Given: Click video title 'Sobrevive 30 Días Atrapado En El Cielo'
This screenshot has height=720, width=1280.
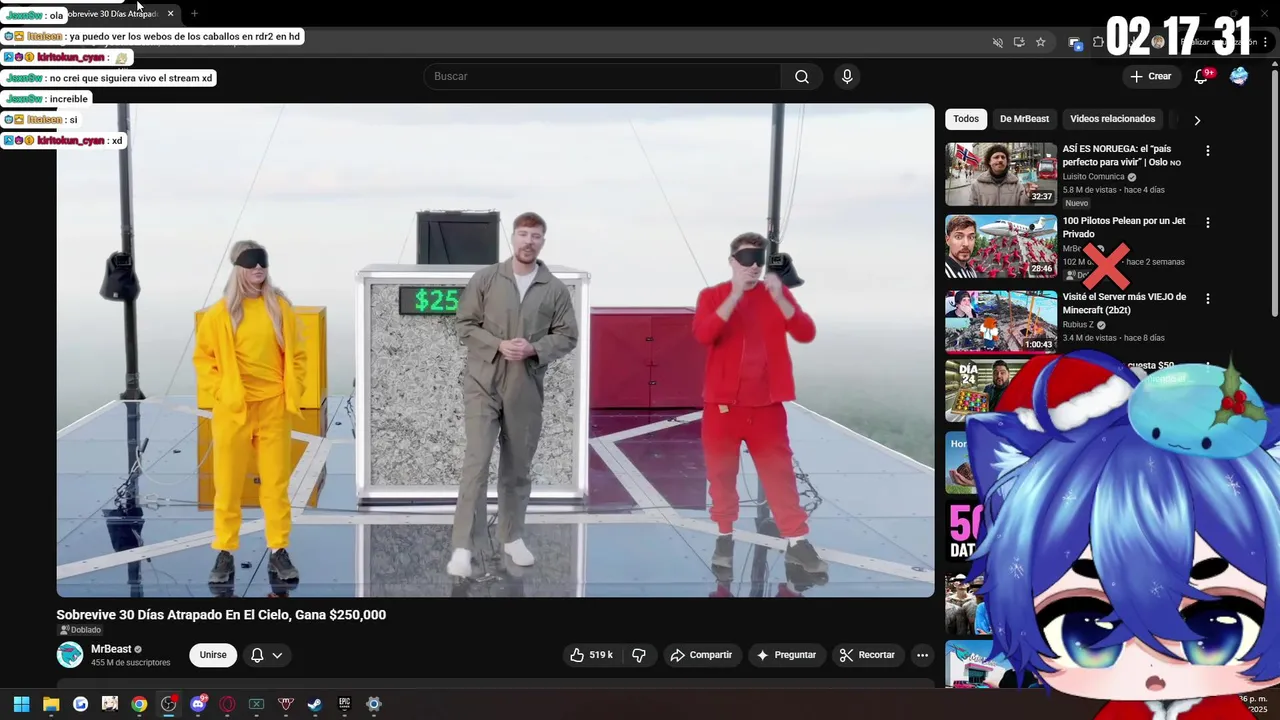Looking at the screenshot, I should 221,615.
